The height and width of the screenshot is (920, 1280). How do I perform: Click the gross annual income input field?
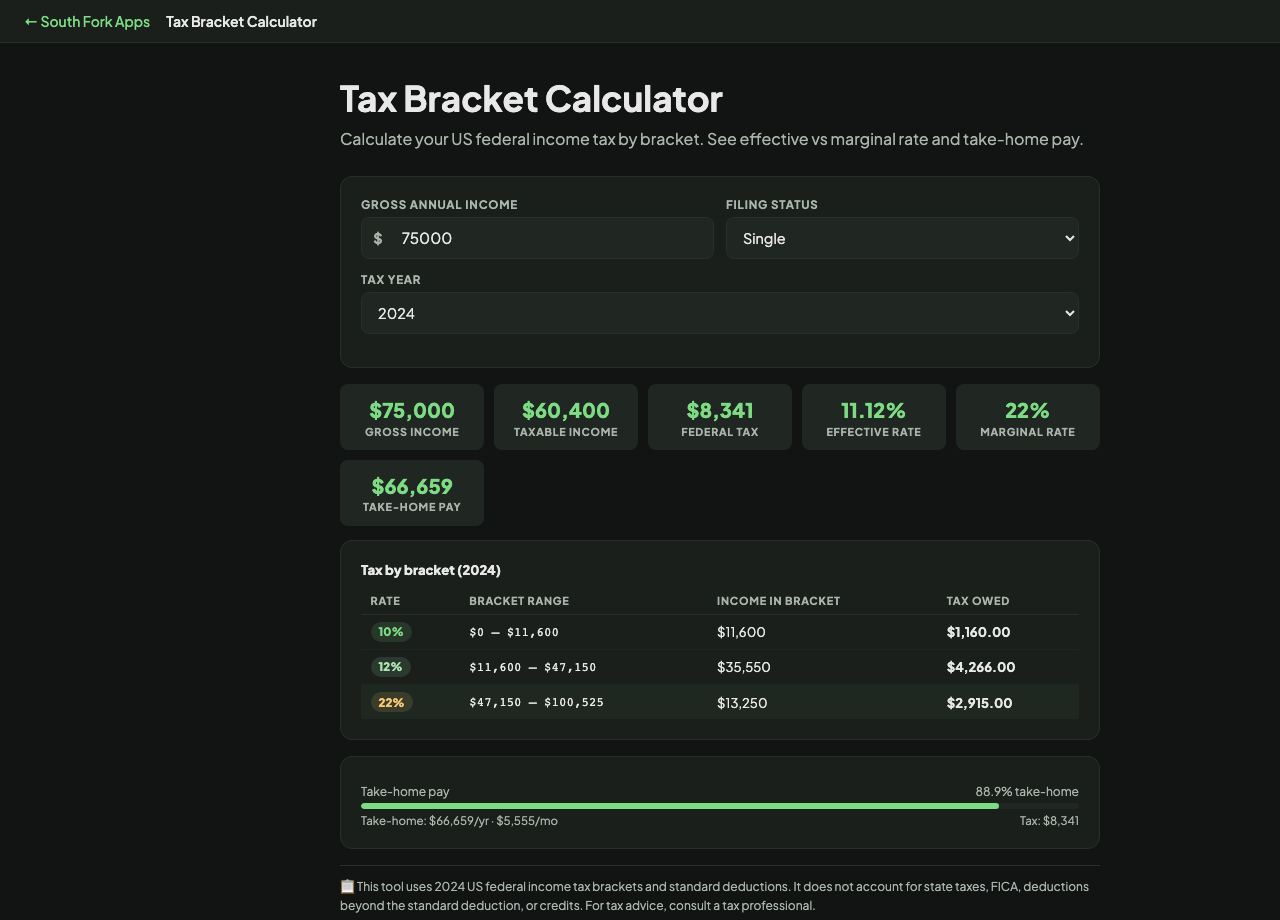537,238
